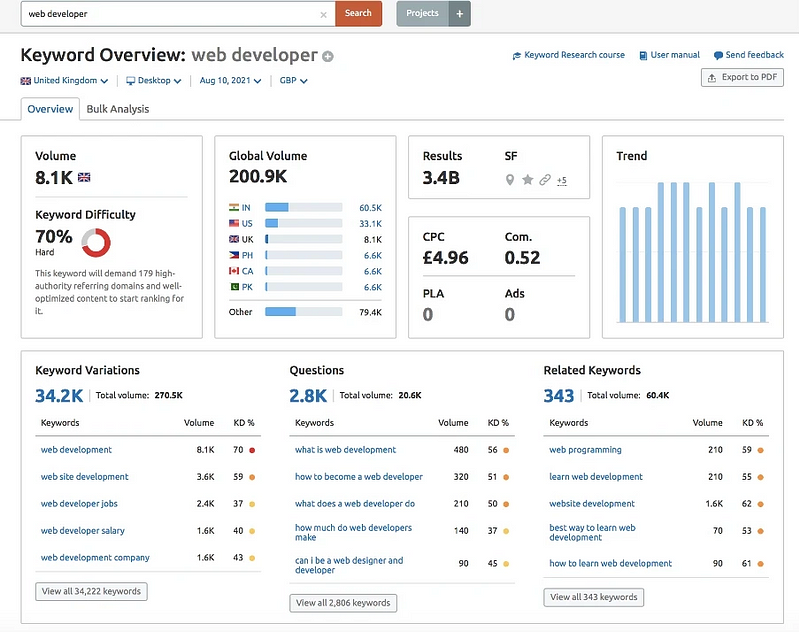Screen dimensions: 800x632
Task: Open the GBP currency dropdown
Action: pos(293,81)
